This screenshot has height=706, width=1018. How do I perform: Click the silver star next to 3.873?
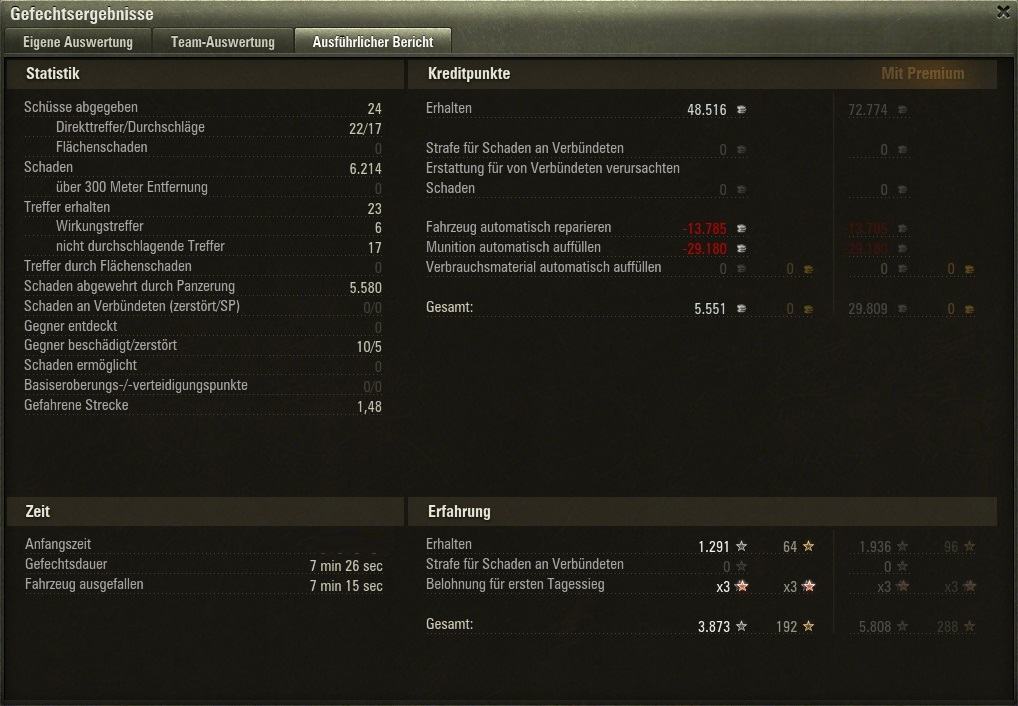(741, 626)
